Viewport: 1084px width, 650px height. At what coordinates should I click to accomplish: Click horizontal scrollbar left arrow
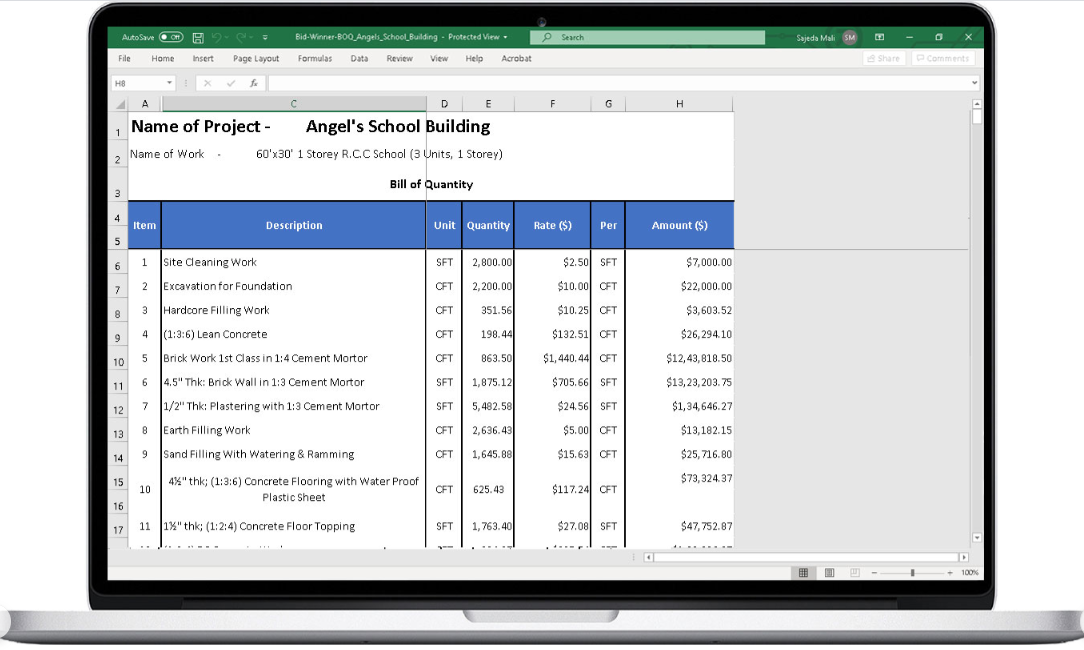[648, 557]
